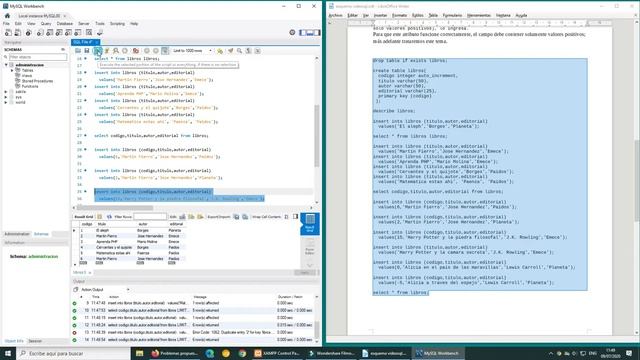
Task: Select the Local instance MySQL80 tab
Action: coord(42,16)
